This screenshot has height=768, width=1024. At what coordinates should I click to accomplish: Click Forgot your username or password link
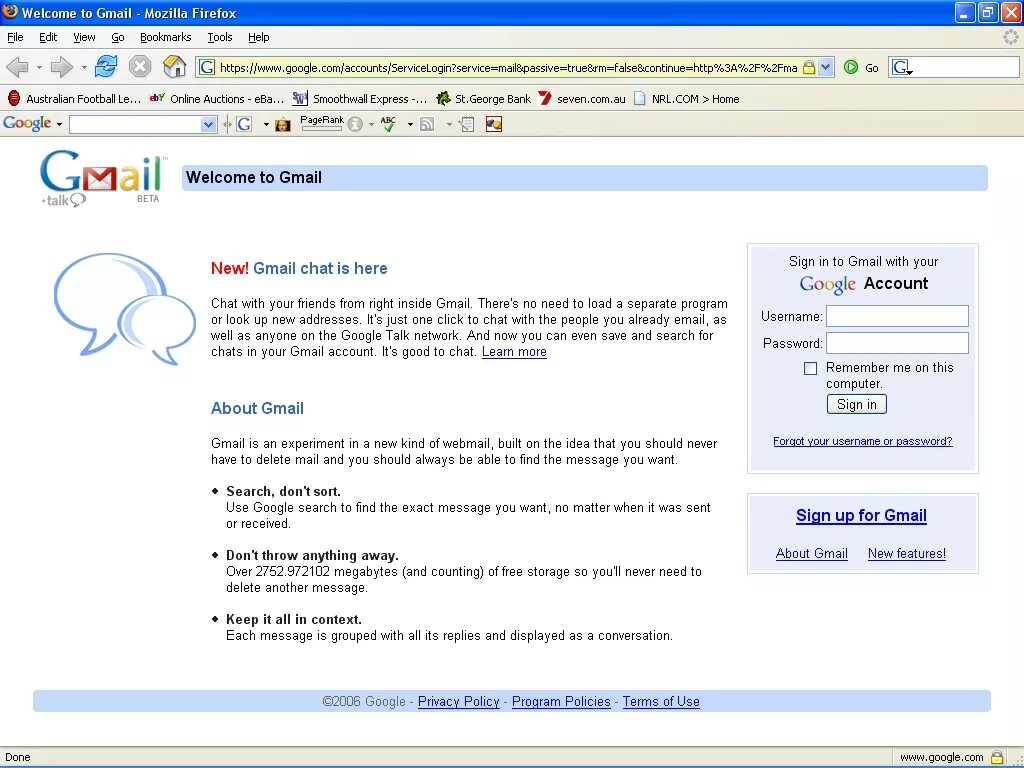pos(863,441)
